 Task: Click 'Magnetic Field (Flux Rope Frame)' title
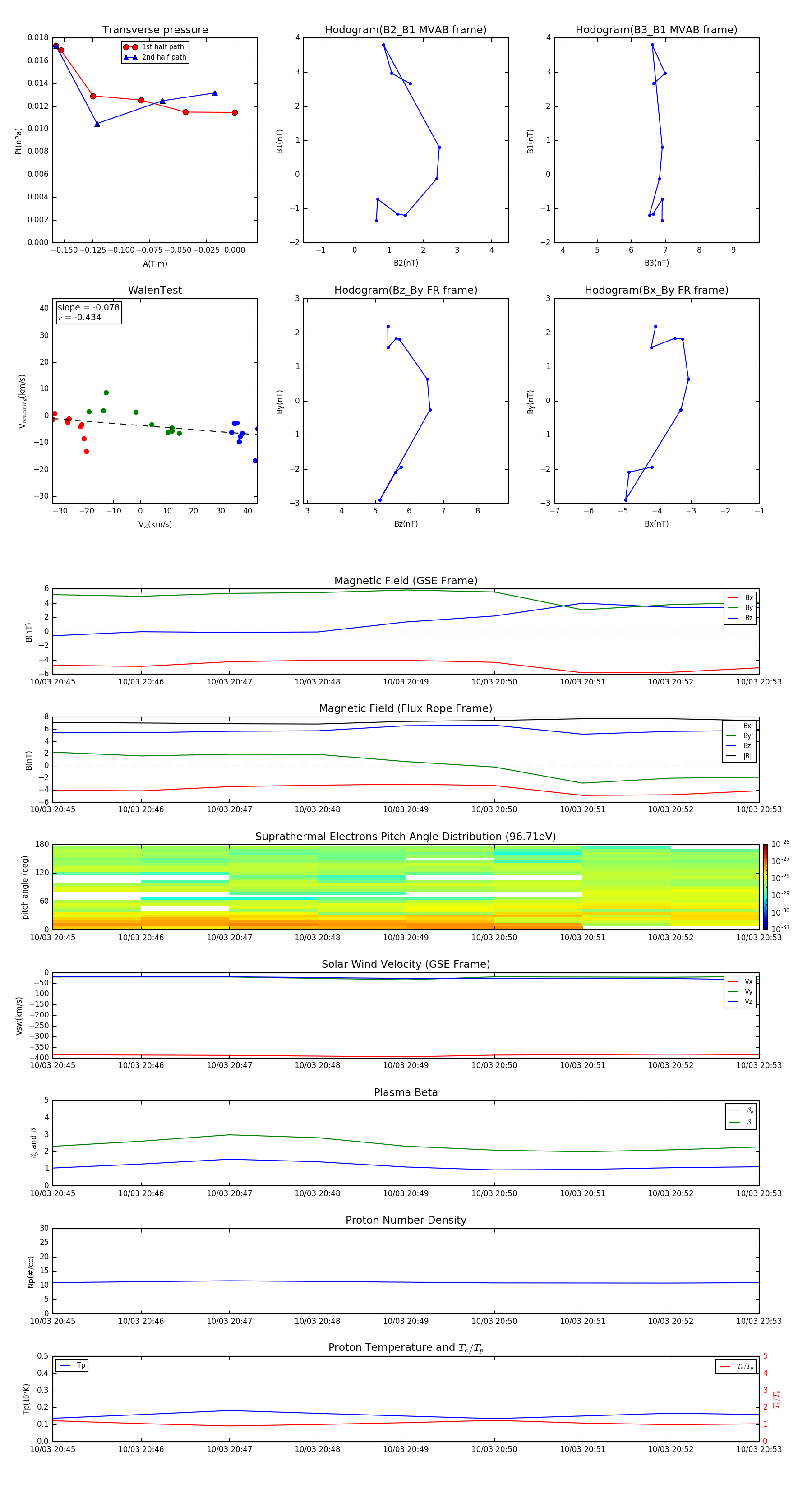pyautogui.click(x=406, y=709)
